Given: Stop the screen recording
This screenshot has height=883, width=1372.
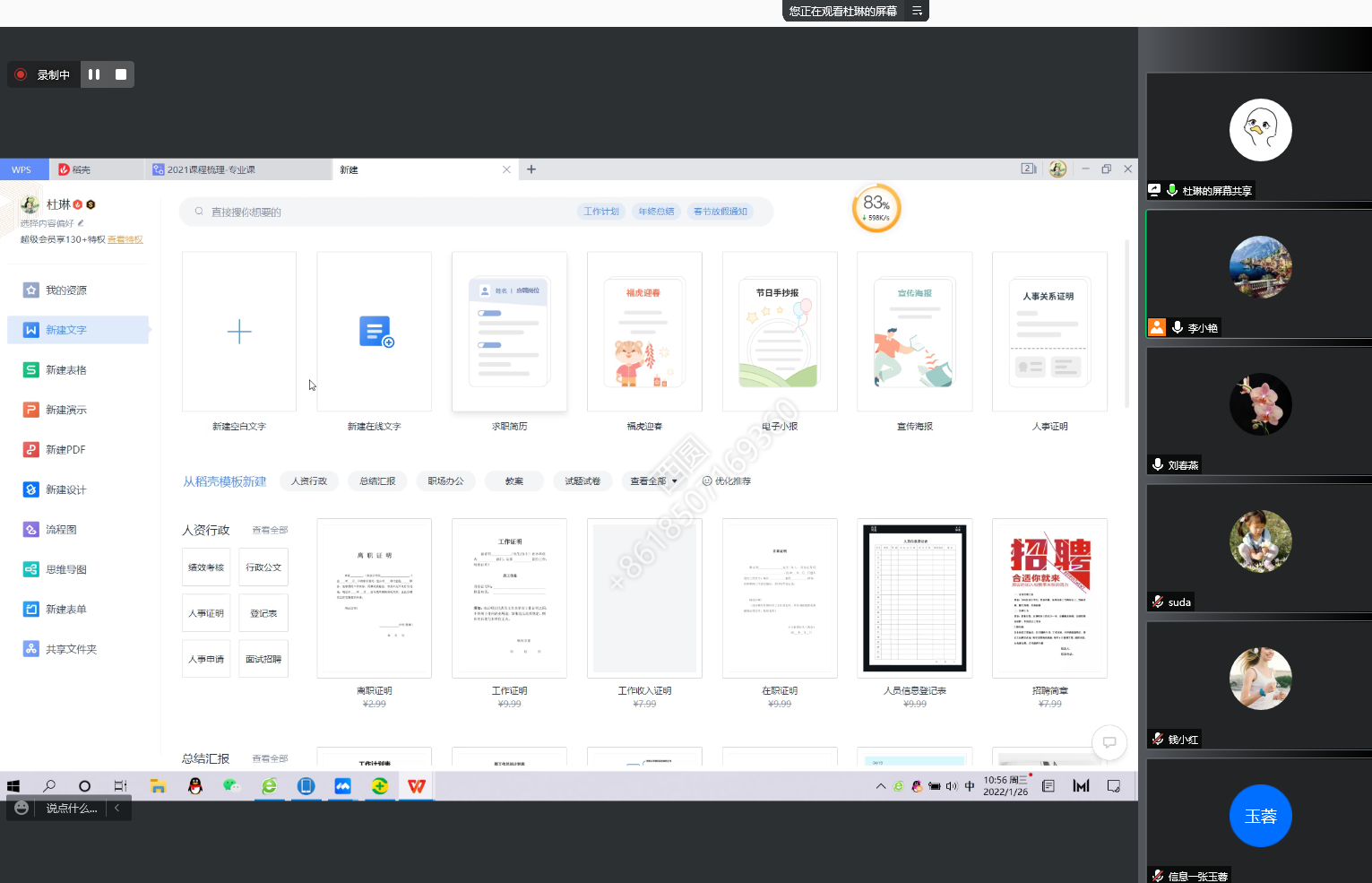Looking at the screenshot, I should coord(121,74).
